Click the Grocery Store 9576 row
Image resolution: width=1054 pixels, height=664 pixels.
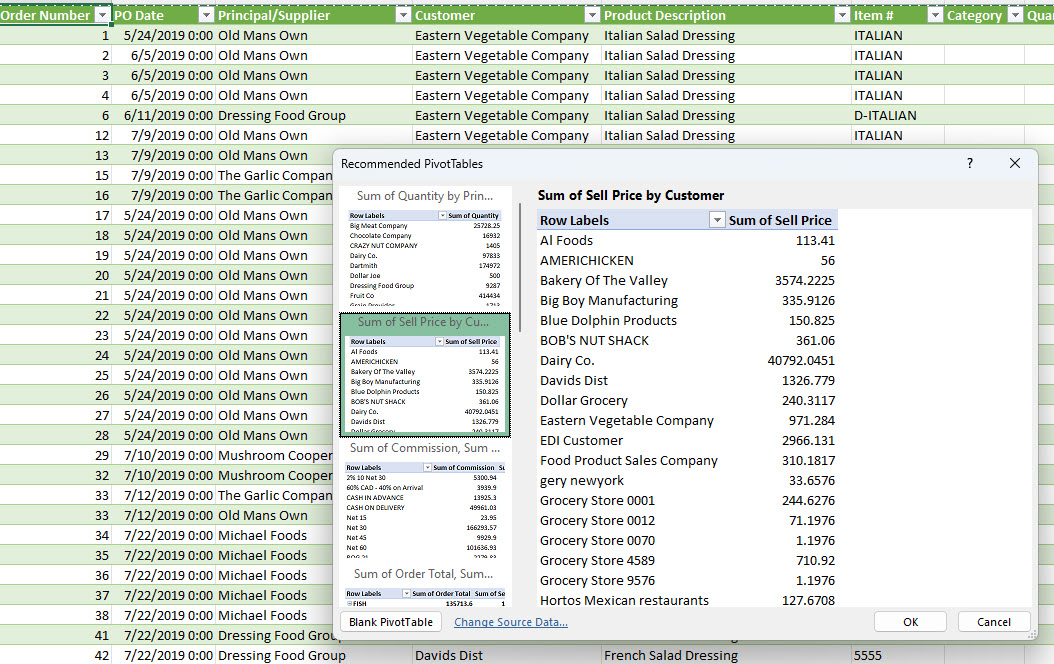pyautogui.click(x=688, y=581)
